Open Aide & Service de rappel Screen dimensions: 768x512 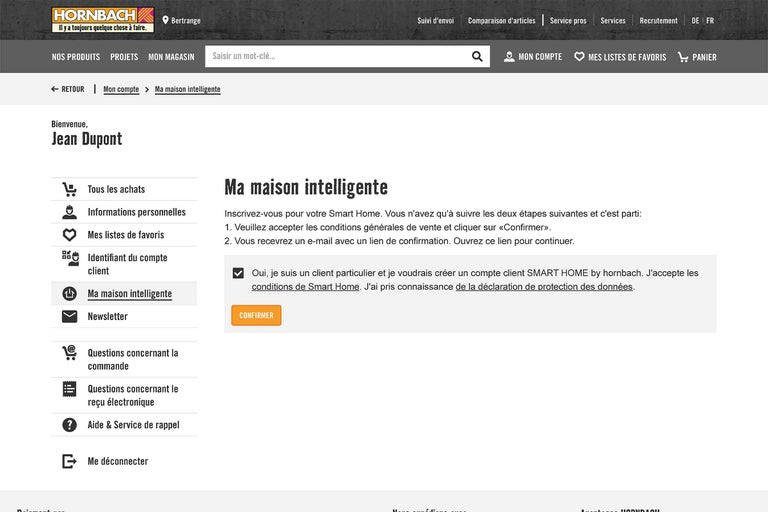tap(133, 425)
